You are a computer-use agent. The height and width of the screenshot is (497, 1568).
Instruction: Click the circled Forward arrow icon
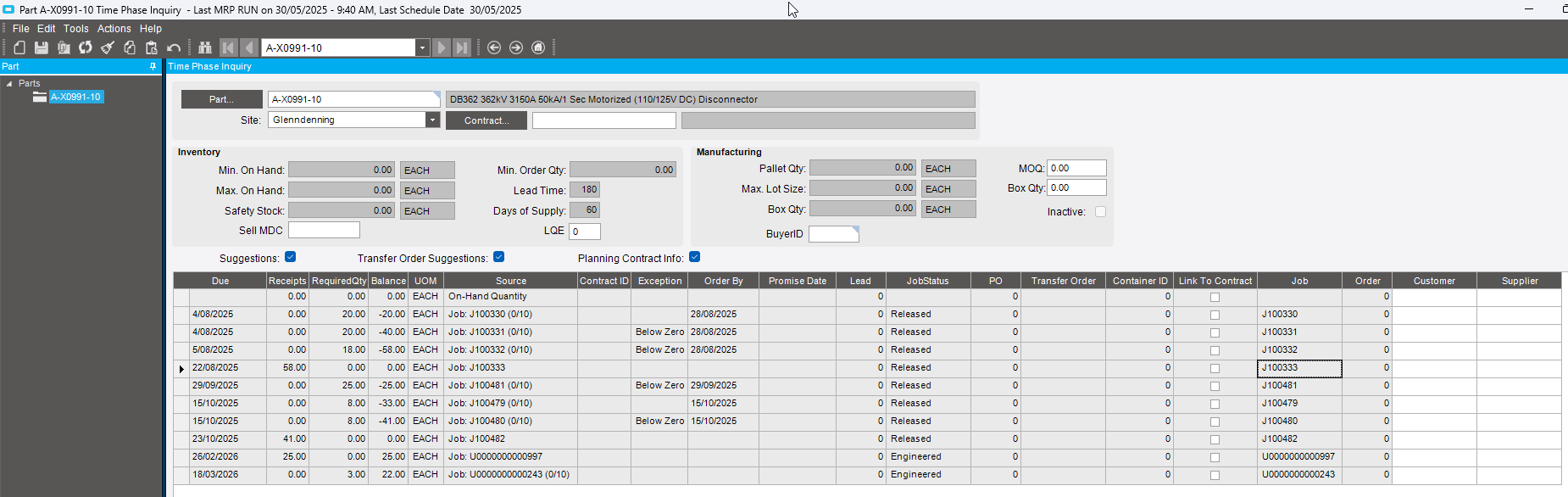click(516, 47)
